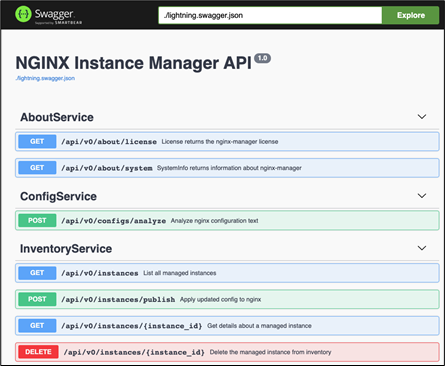Image resolution: width=445 pixels, height=366 pixels.
Task: Expand GET /api/v0/about/system operation
Action: click(227, 168)
